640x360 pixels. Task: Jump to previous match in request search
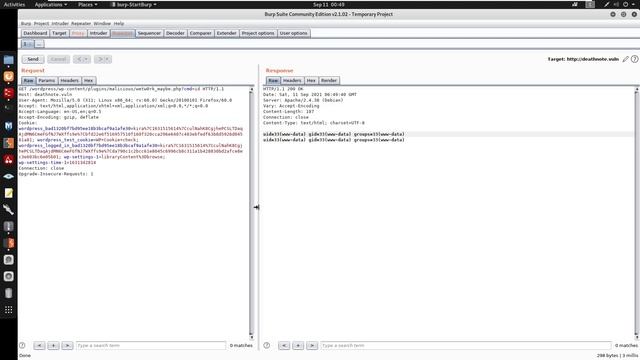[39, 345]
